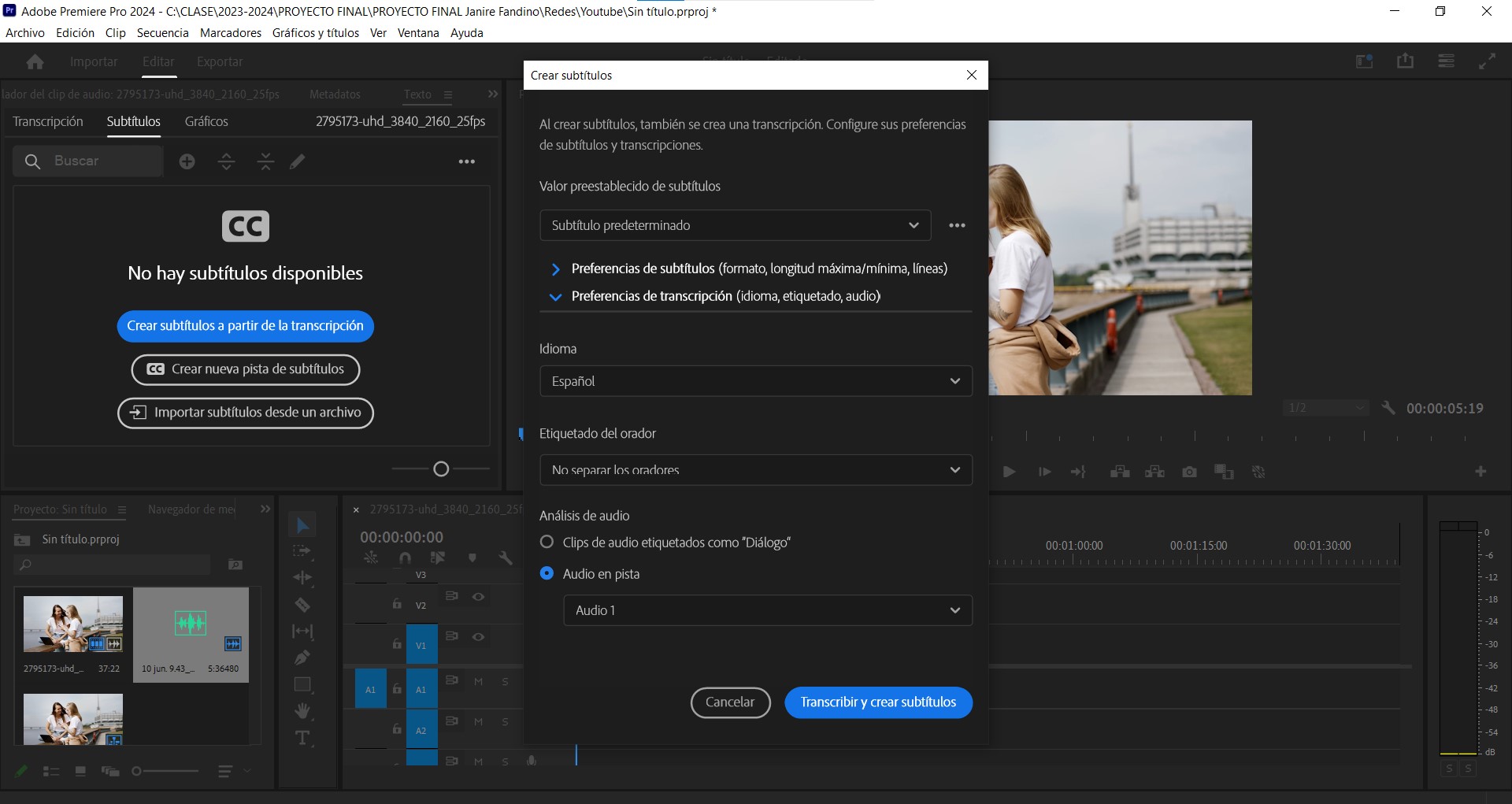Screen dimensions: 1512x804
Task: Open the workspaces icon in header
Action: pos(1365,61)
